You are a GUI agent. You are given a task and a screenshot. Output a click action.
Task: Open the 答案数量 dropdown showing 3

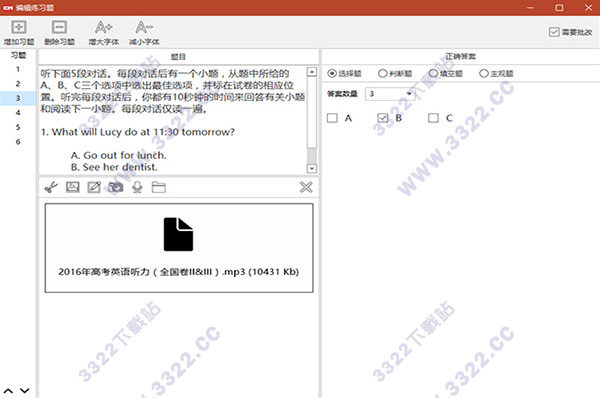click(390, 94)
